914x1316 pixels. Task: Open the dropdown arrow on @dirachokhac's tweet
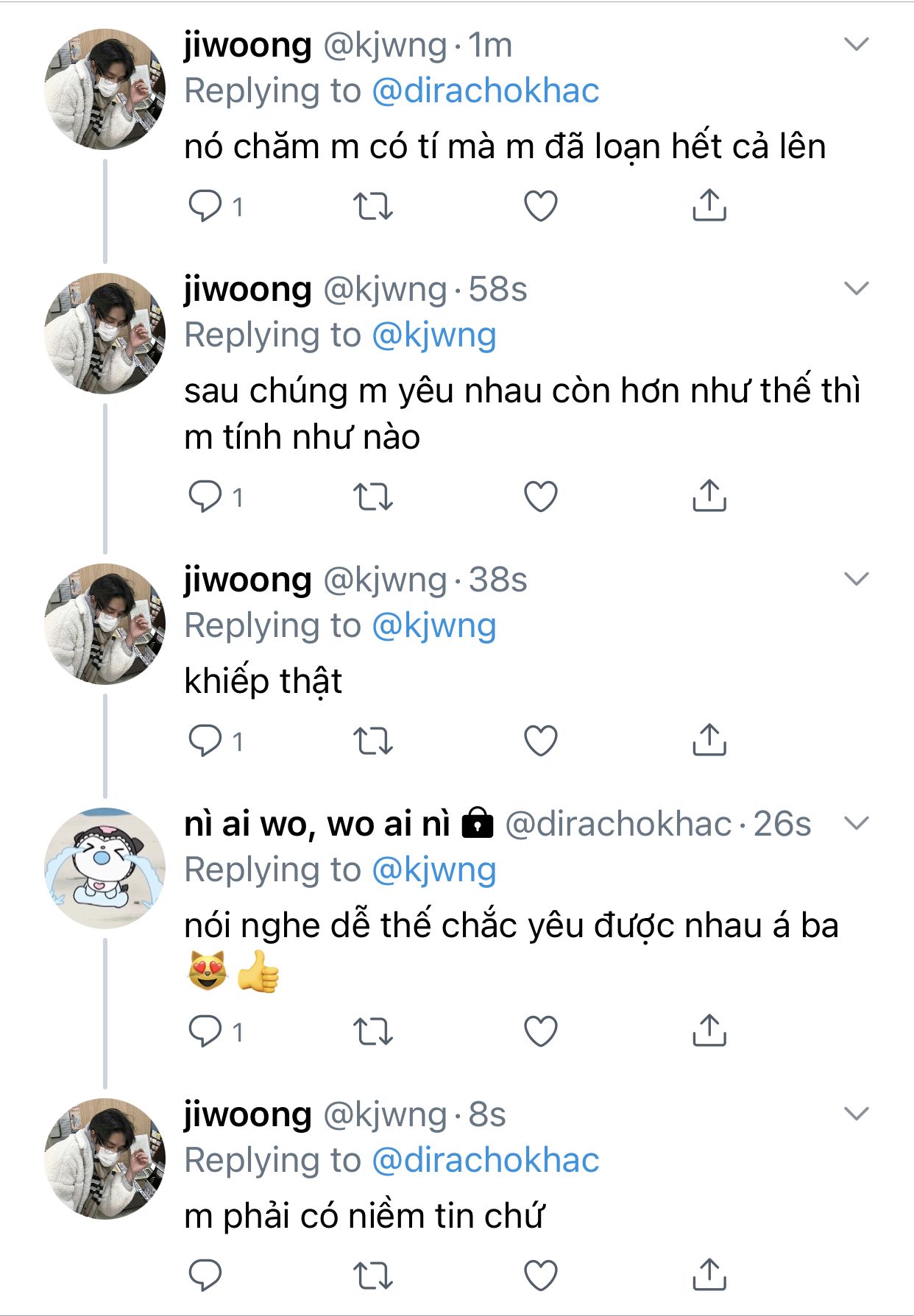click(x=857, y=823)
